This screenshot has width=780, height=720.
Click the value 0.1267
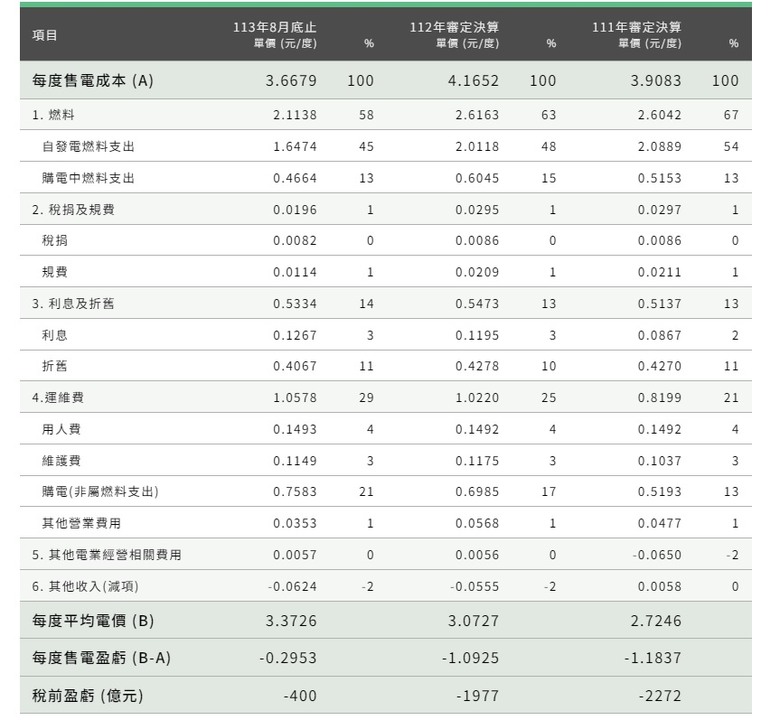point(294,335)
